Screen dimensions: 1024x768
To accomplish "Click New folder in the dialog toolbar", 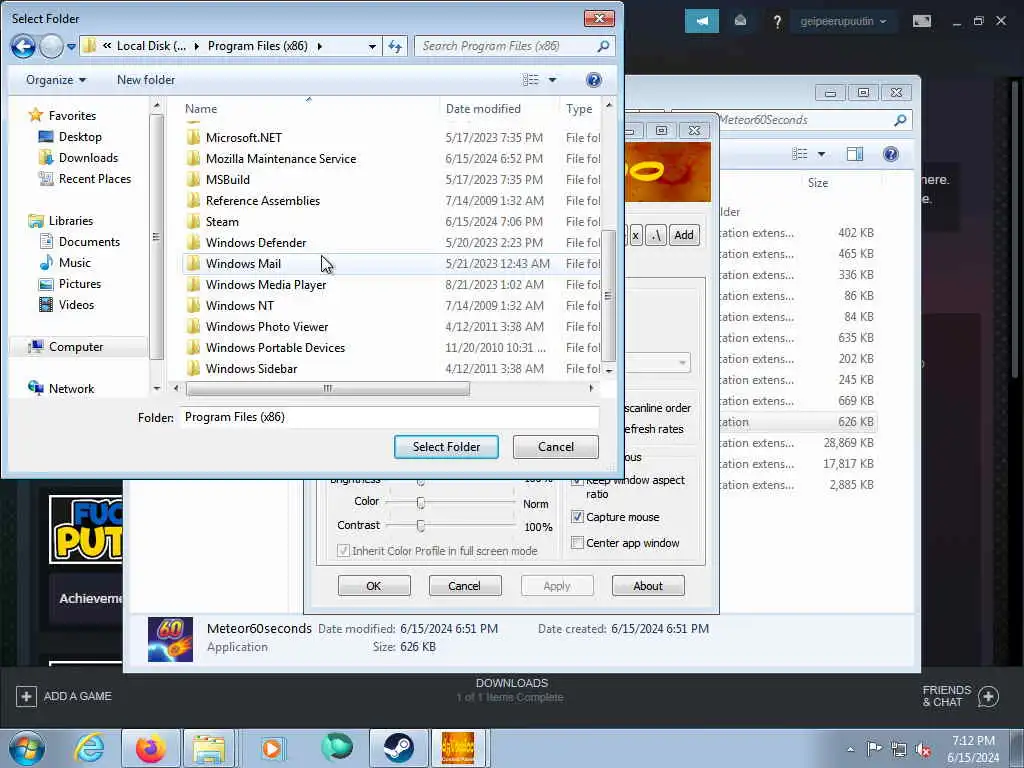I will pos(146,80).
